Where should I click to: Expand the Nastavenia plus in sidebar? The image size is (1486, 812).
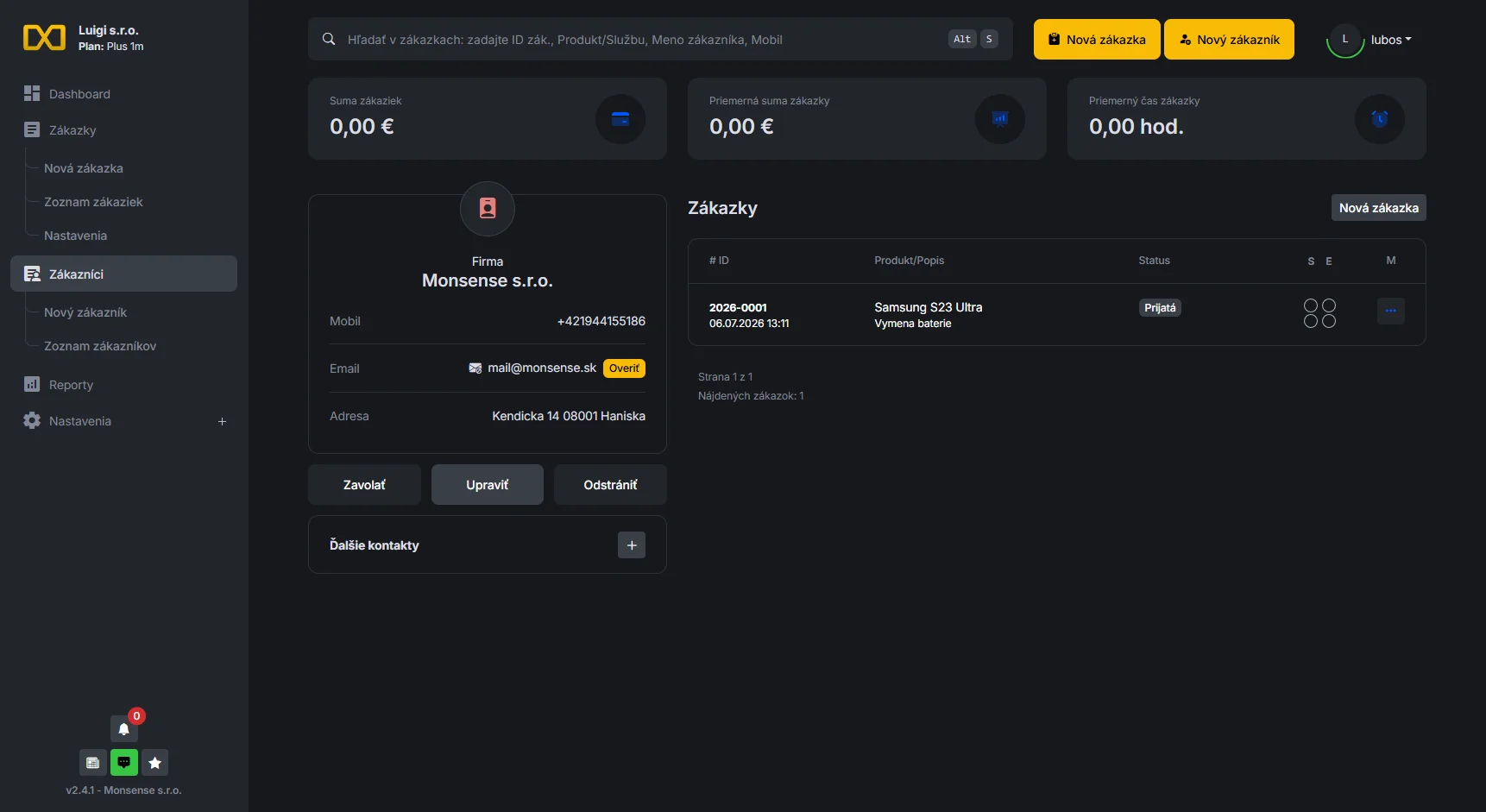point(222,421)
